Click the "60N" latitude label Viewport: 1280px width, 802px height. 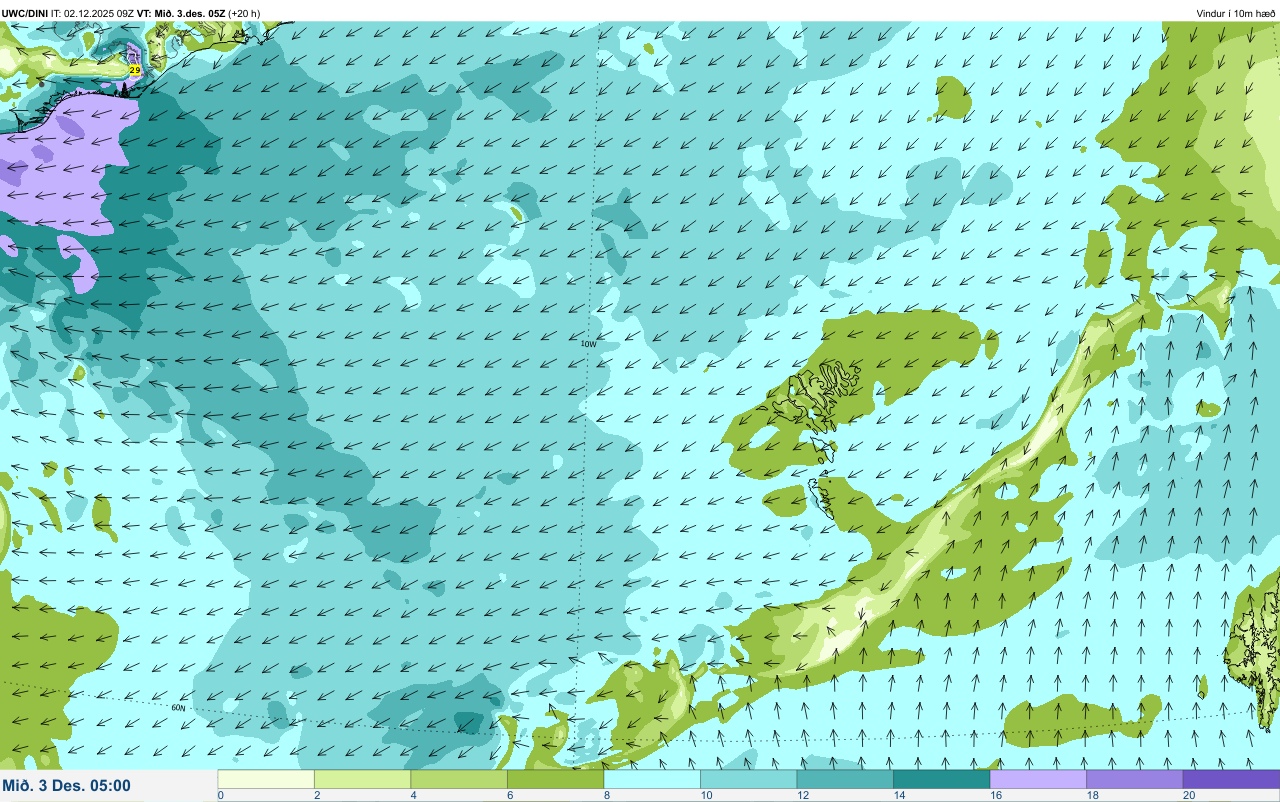point(179,707)
